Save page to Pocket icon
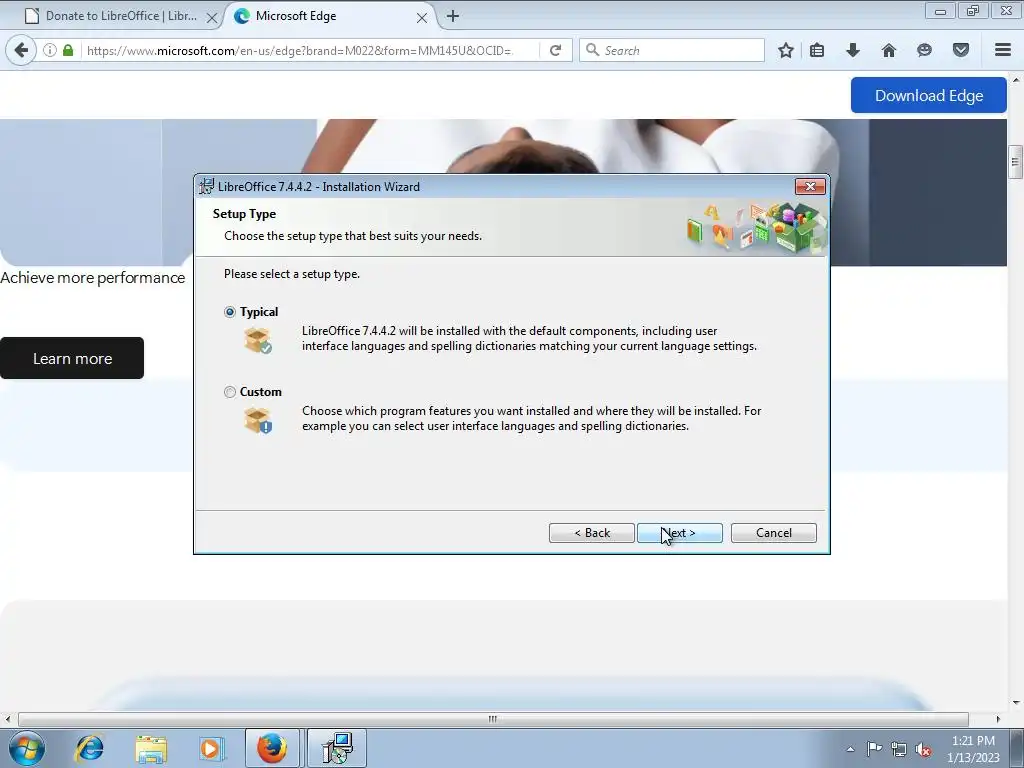 coord(961,50)
